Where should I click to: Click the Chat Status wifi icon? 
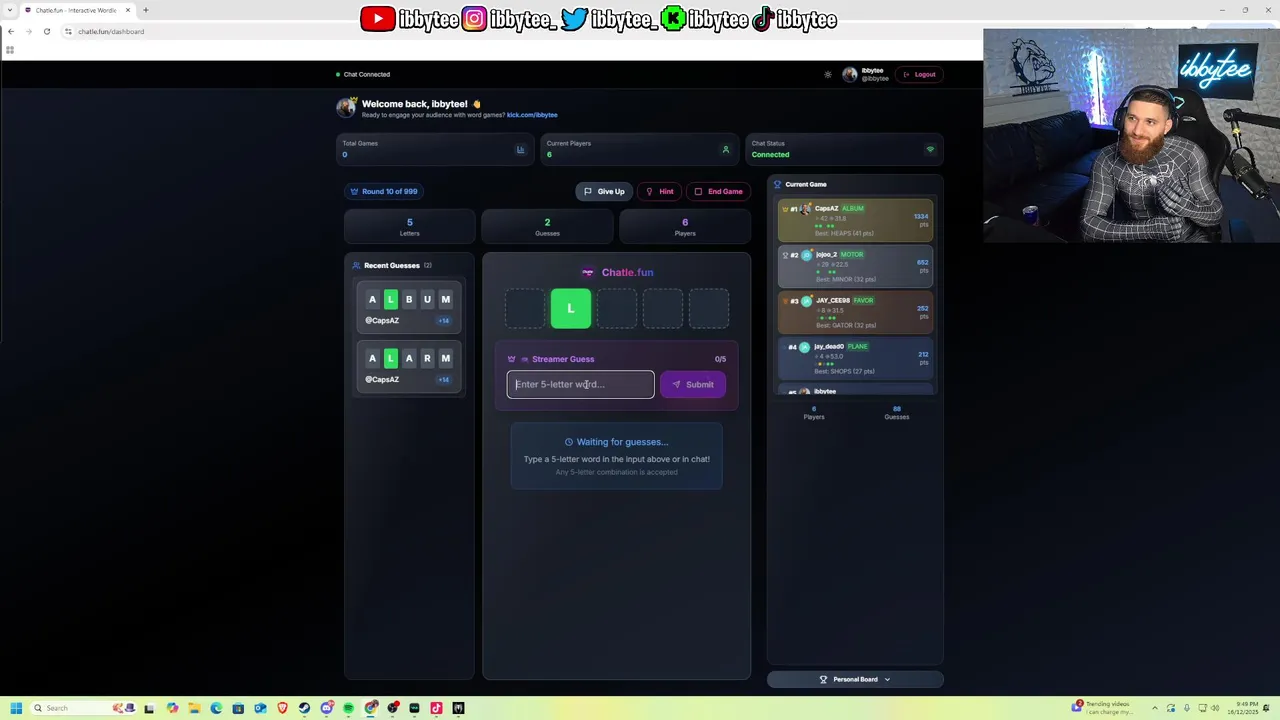[x=930, y=150]
